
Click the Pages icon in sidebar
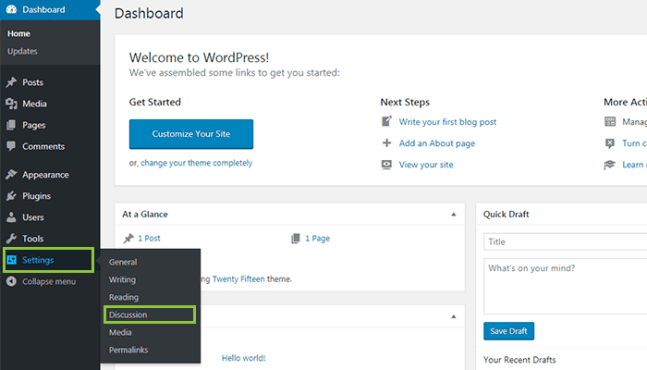pyautogui.click(x=11, y=125)
